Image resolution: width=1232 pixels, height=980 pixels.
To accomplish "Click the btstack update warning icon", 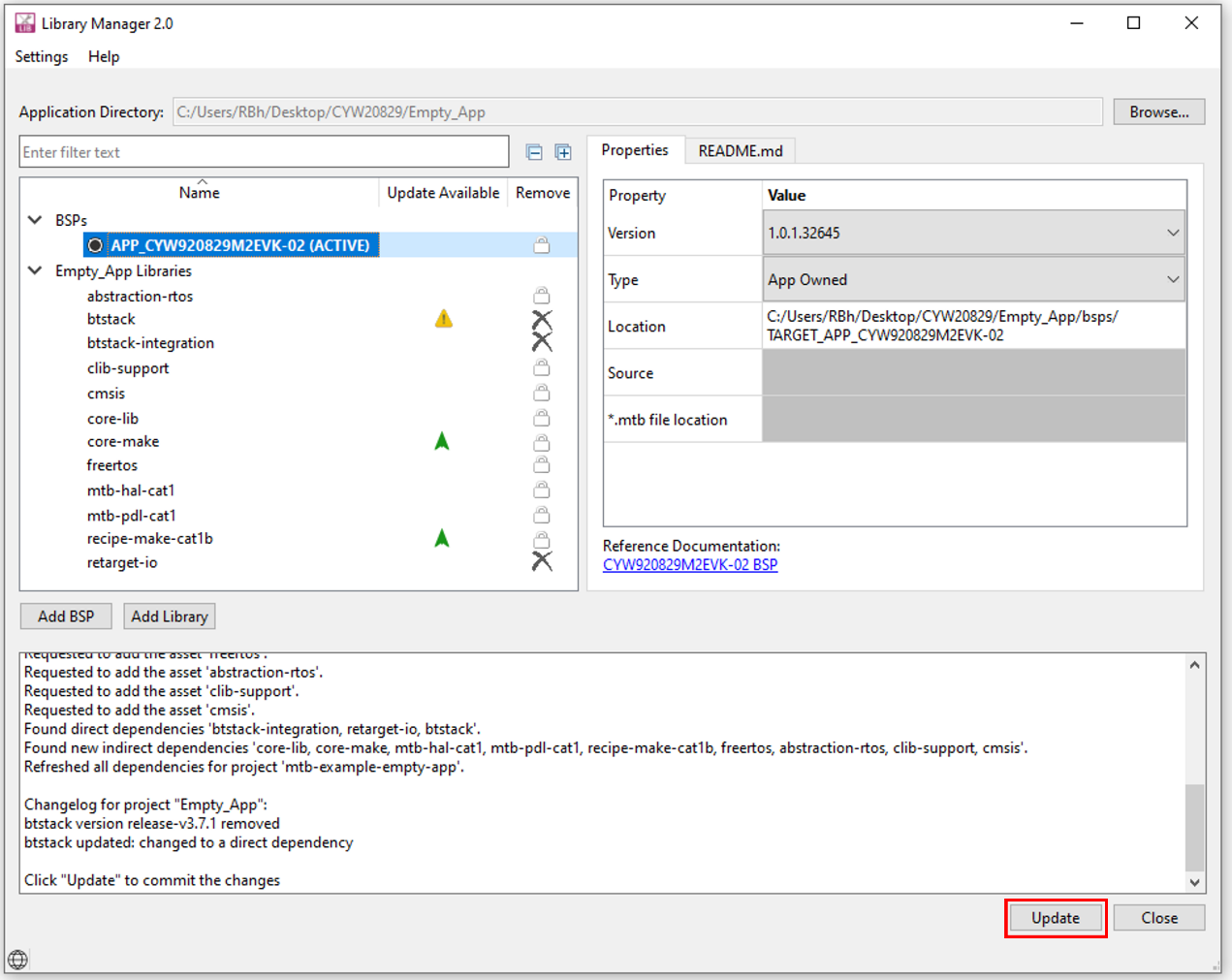I will [x=444, y=319].
